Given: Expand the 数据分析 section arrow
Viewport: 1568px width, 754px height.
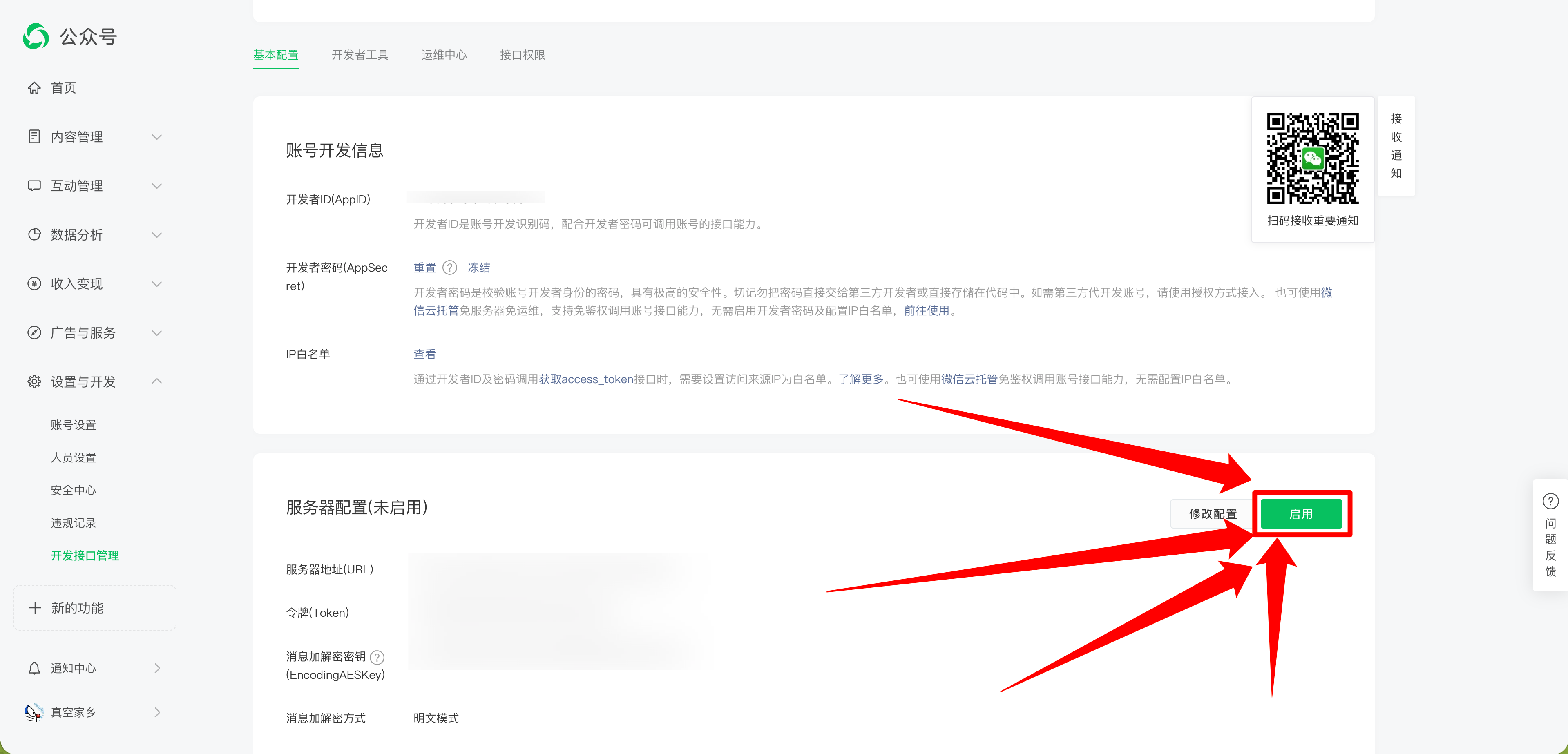Looking at the screenshot, I should pyautogui.click(x=157, y=235).
